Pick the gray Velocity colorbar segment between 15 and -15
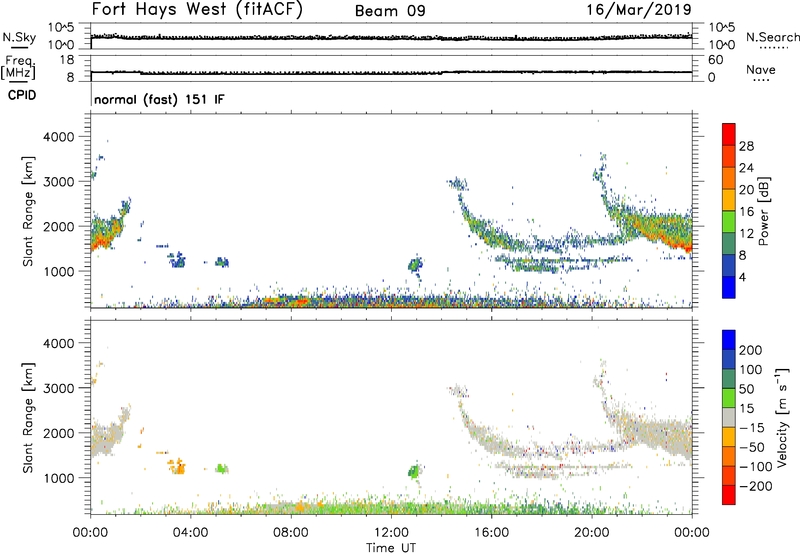This screenshot has height=554, width=800. [x=729, y=417]
